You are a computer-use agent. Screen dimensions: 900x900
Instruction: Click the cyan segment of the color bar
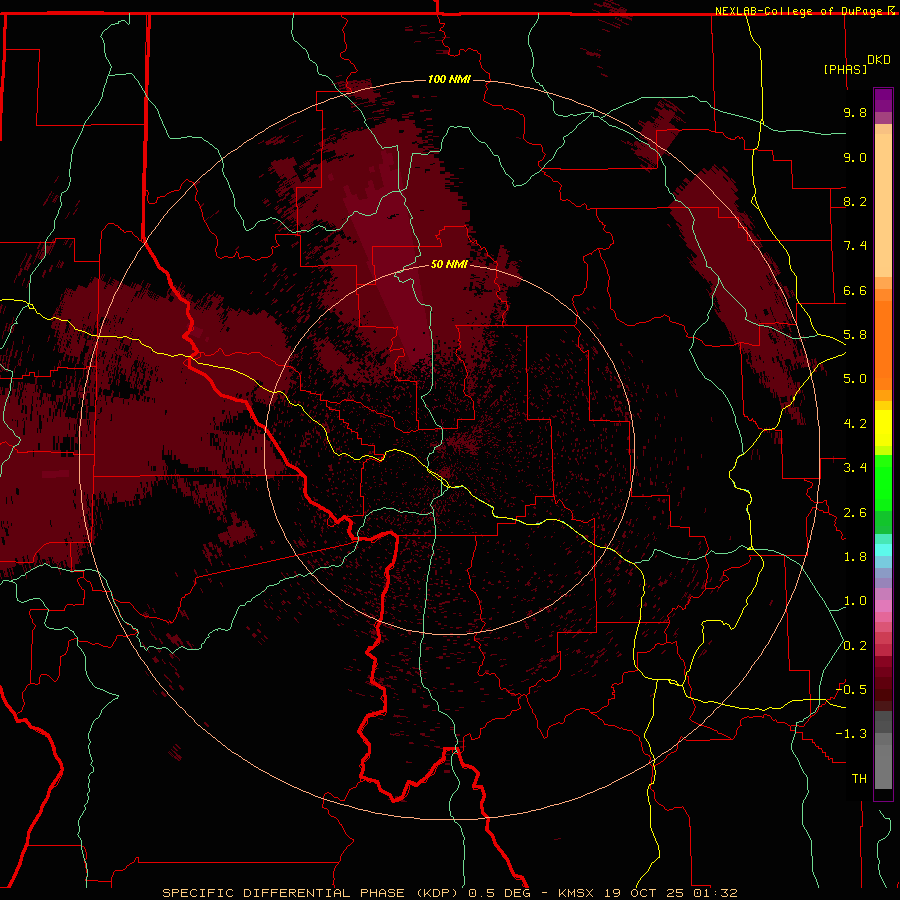[x=883, y=550]
